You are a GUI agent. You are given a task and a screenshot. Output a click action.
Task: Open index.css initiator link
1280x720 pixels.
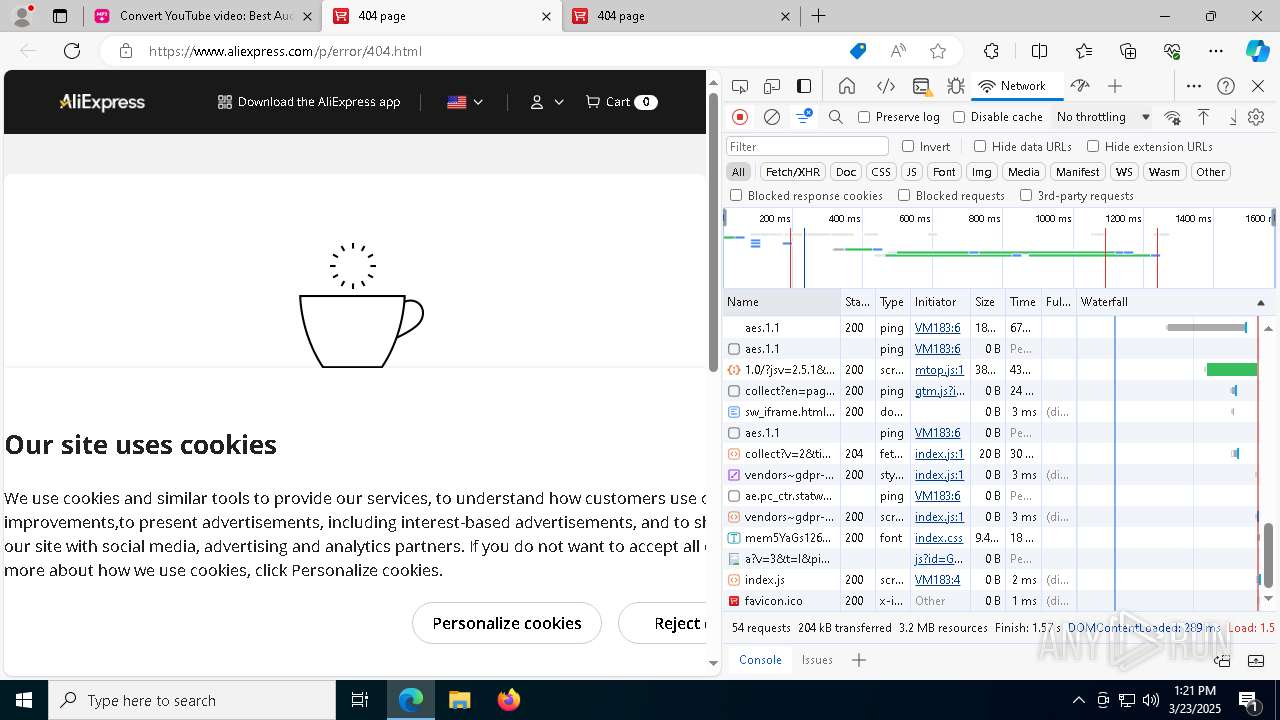[939, 538]
